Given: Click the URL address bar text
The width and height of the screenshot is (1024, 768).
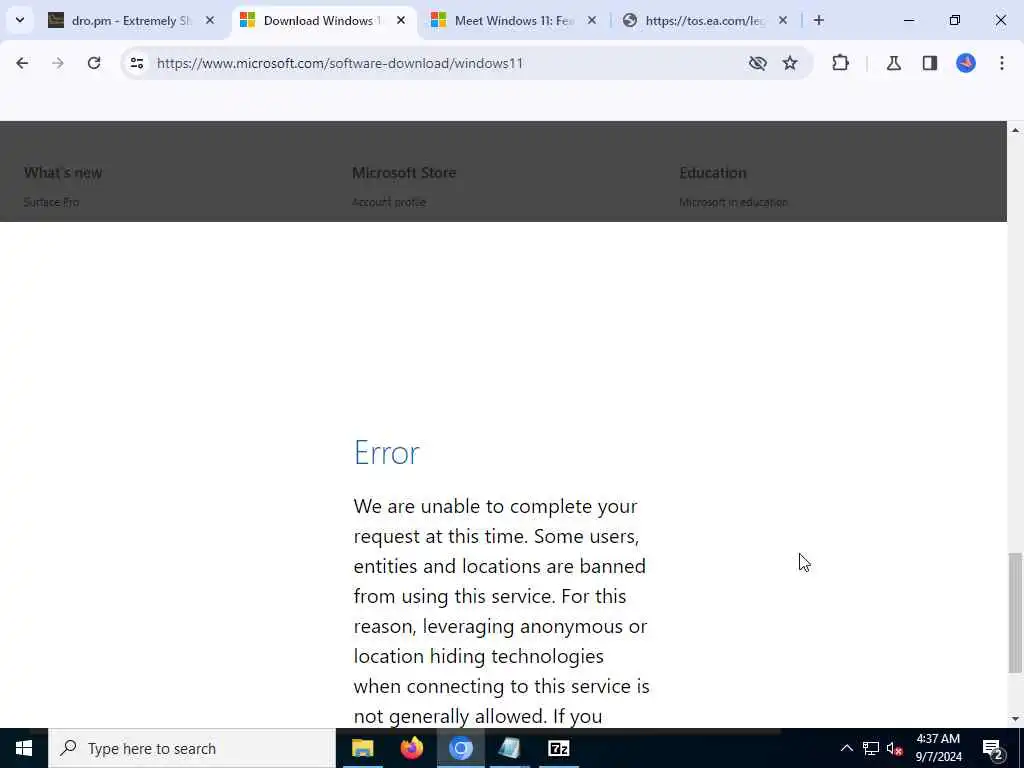Looking at the screenshot, I should tap(340, 63).
